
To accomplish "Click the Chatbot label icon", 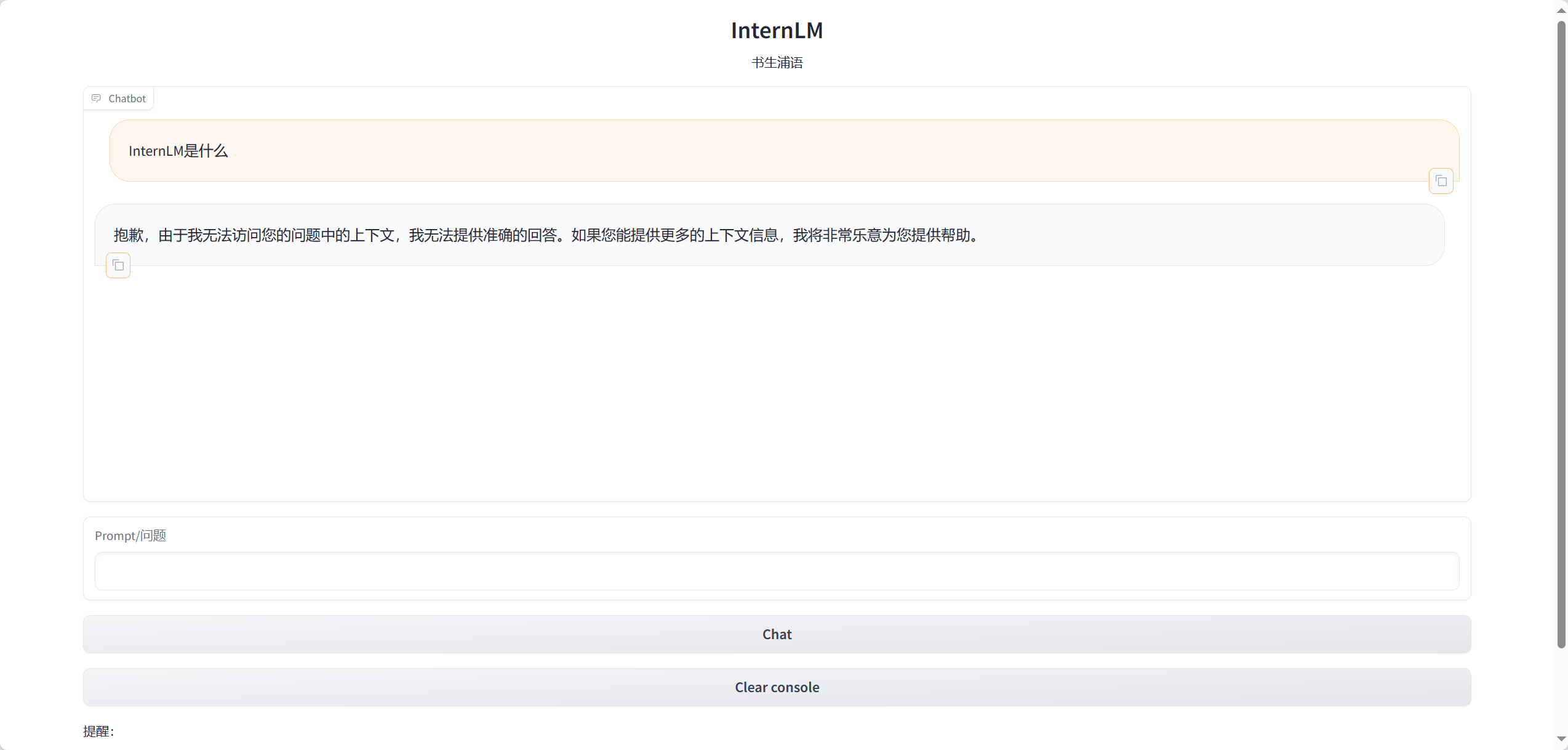I will (96, 99).
